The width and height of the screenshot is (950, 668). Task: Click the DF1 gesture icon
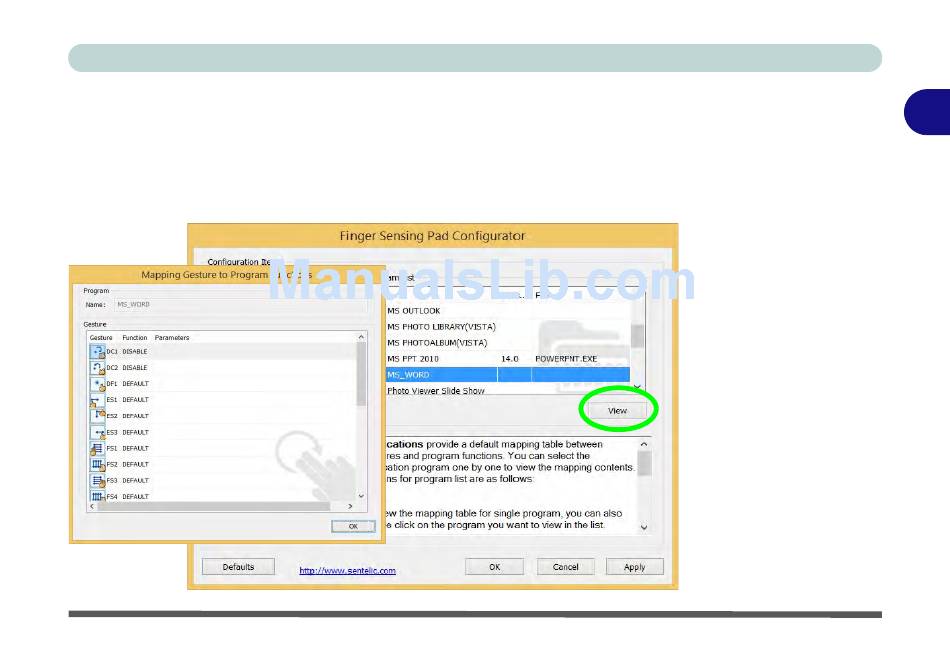(97, 384)
